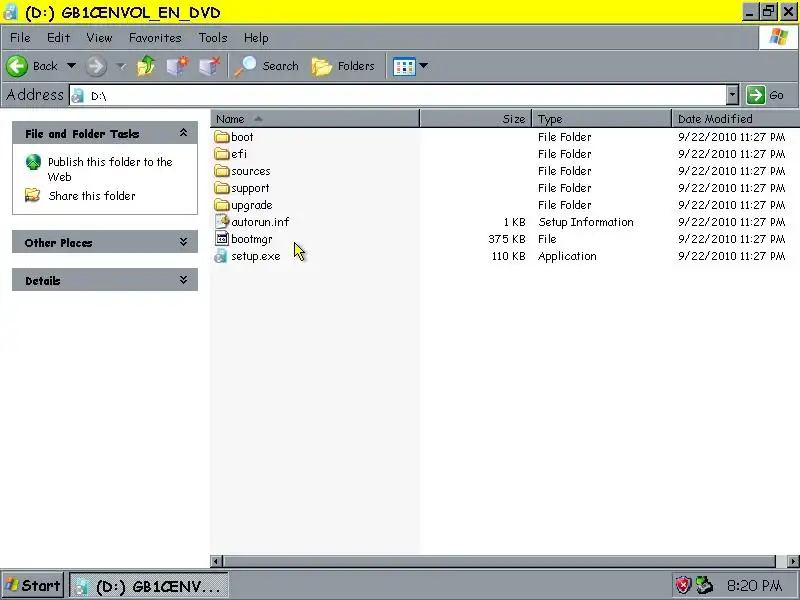
Task: Click the Up folder icon
Action: [146, 66]
